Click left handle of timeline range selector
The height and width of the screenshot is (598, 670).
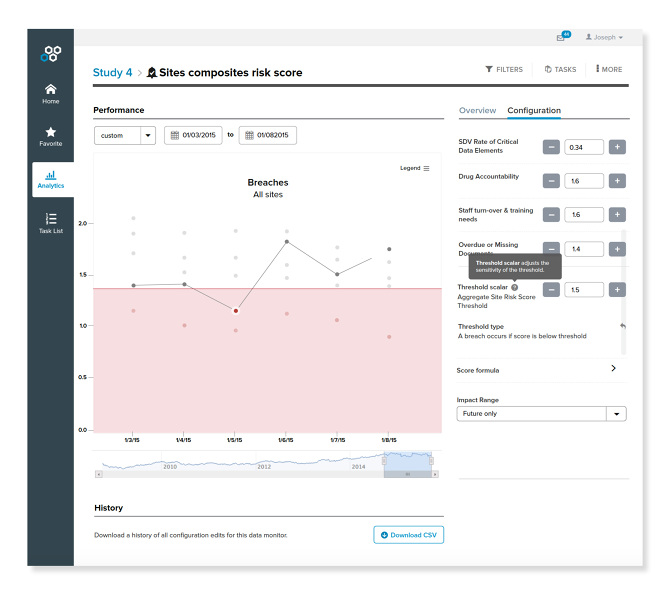pyautogui.click(x=384, y=461)
